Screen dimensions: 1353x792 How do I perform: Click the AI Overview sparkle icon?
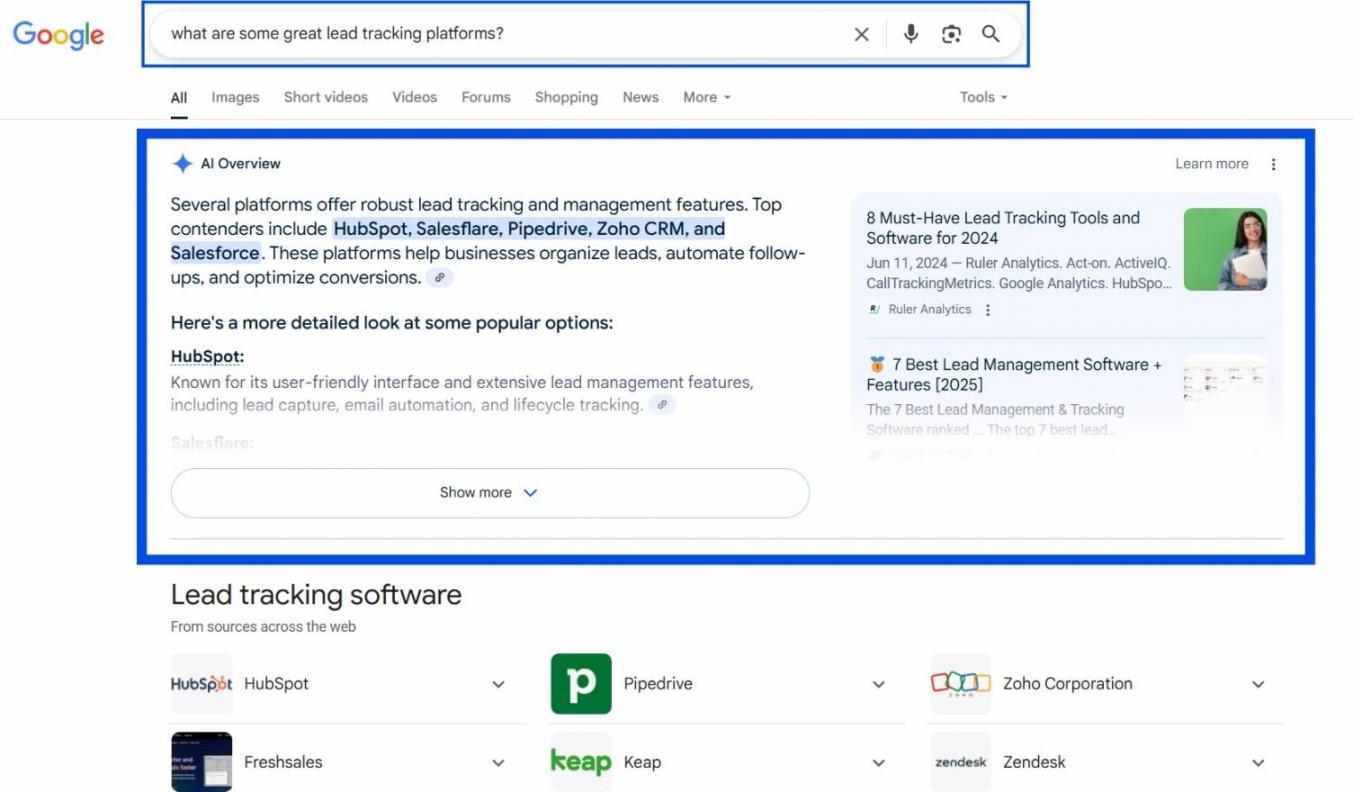tap(182, 164)
